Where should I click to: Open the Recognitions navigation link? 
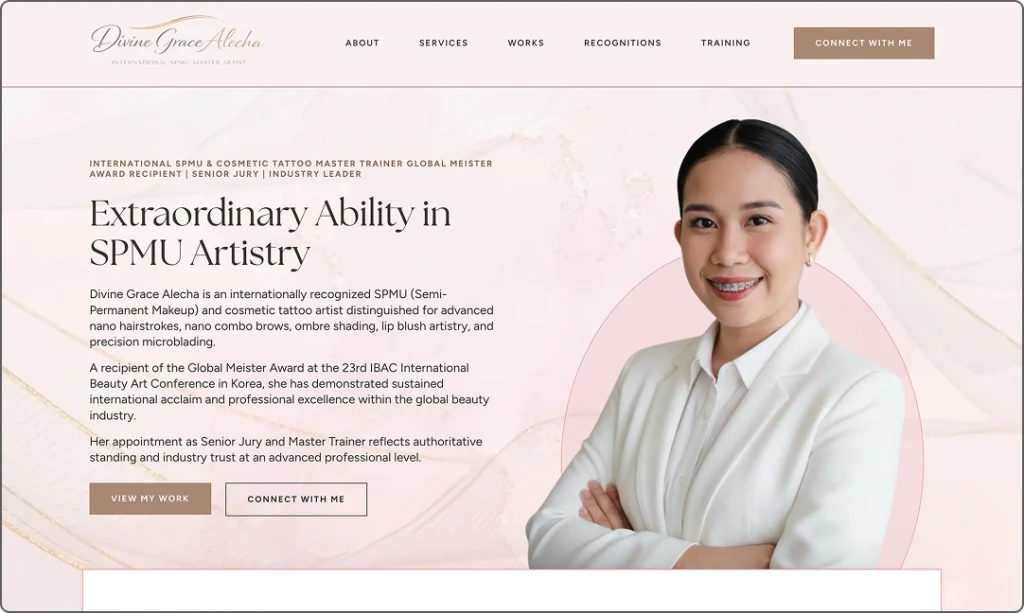pyautogui.click(x=622, y=43)
